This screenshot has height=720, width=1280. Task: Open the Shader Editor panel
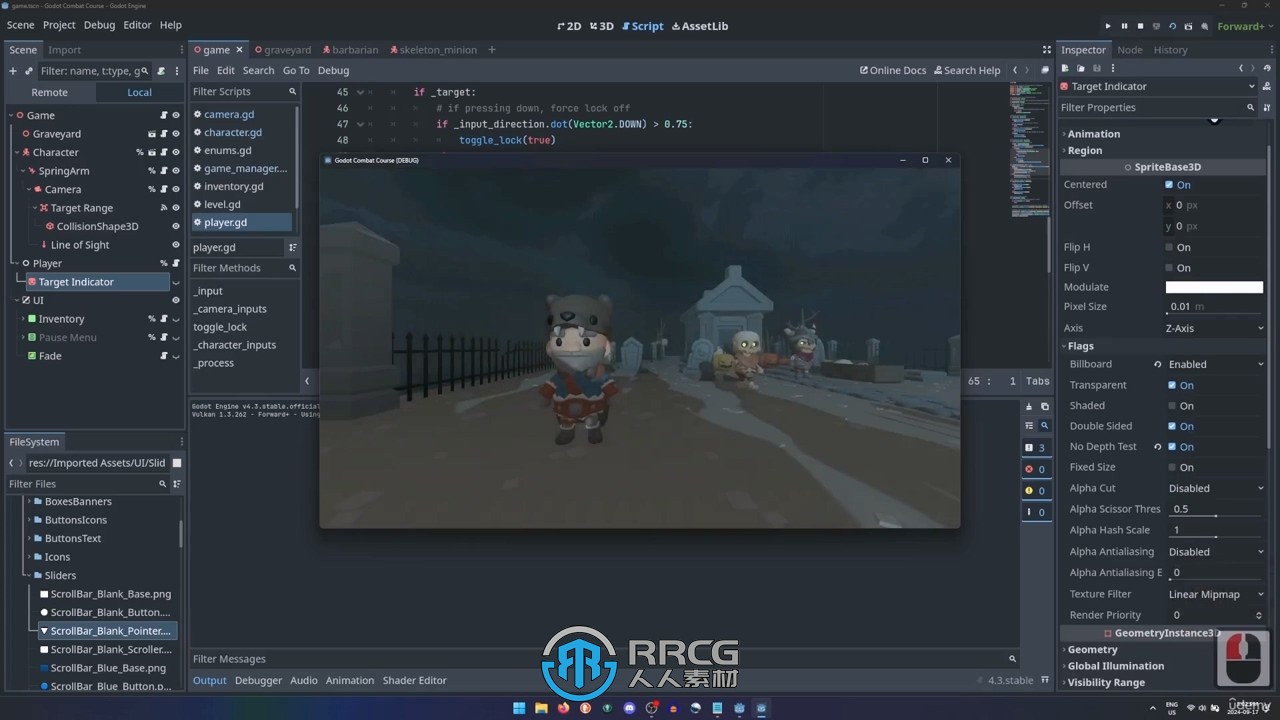coord(414,681)
